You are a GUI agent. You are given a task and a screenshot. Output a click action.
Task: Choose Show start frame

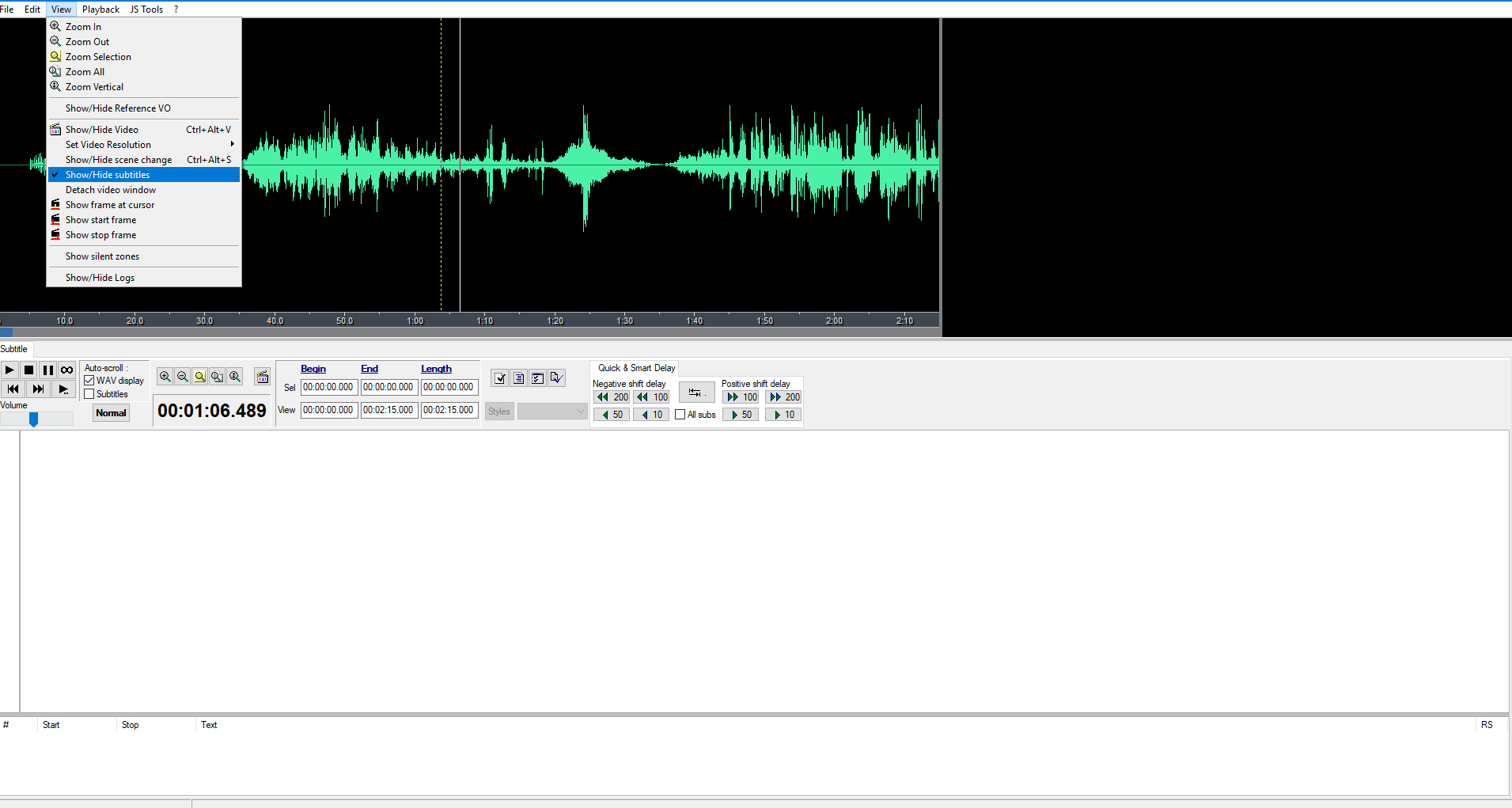144,220
